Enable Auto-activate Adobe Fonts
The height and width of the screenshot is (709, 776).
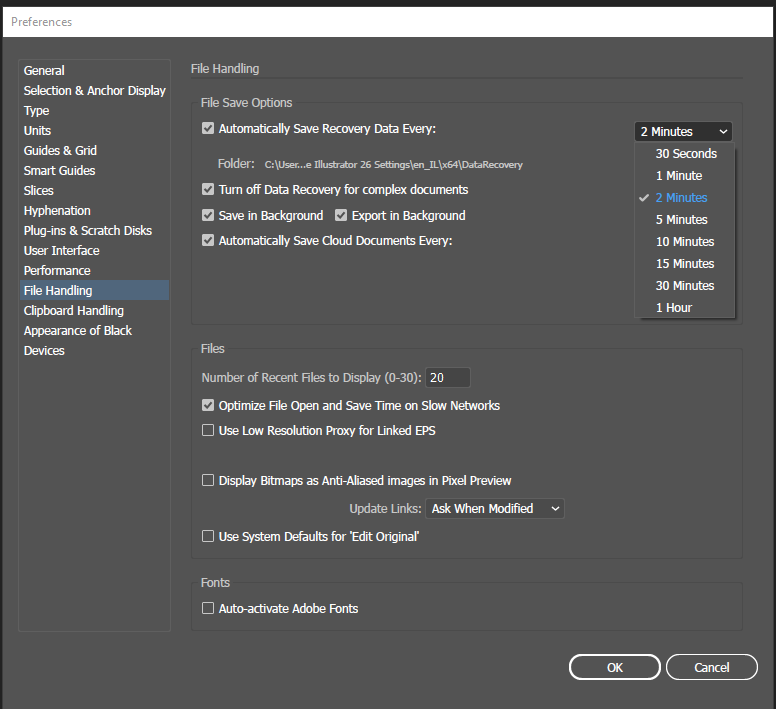pyautogui.click(x=208, y=608)
